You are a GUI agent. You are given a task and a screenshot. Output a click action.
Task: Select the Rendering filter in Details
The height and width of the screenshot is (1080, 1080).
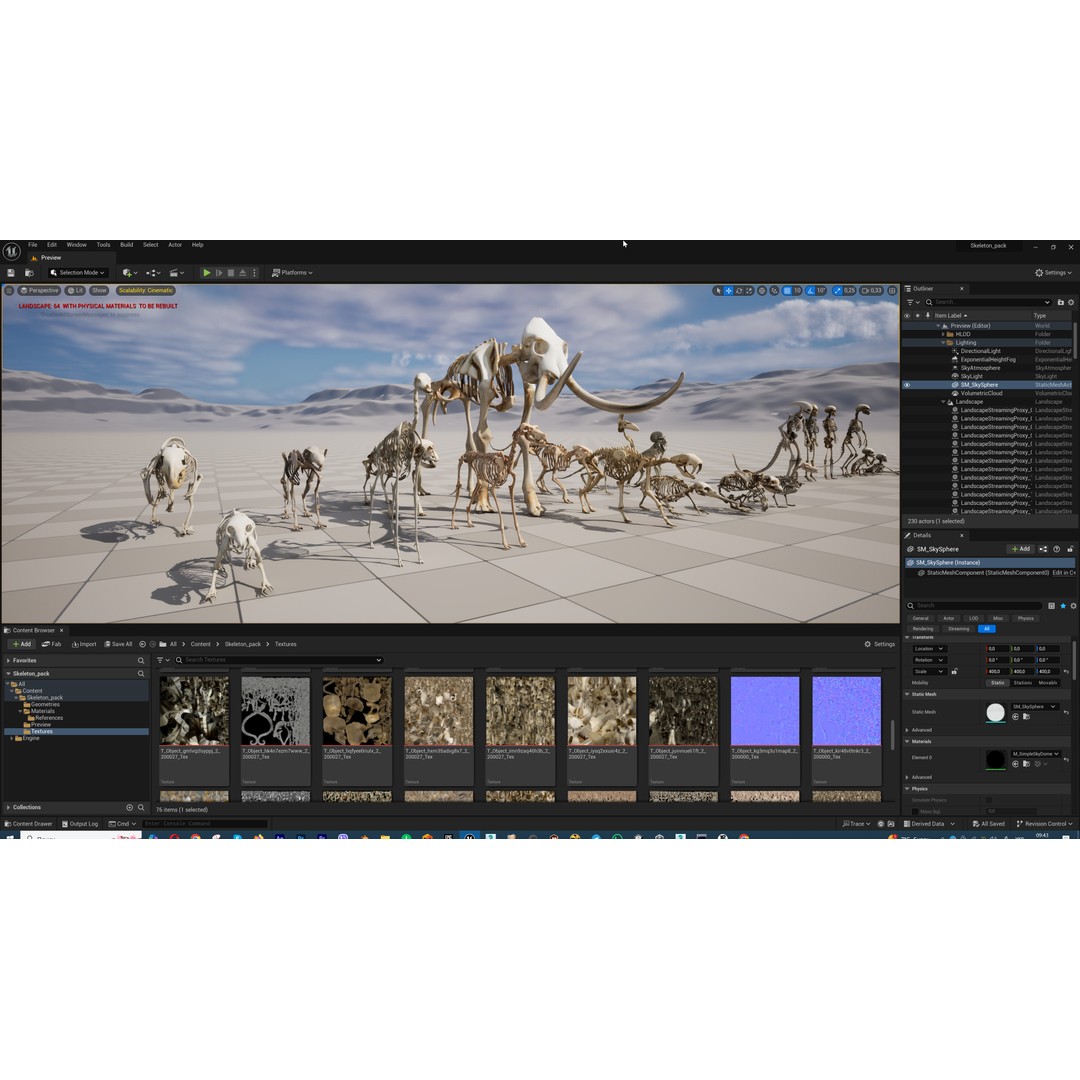(x=923, y=629)
